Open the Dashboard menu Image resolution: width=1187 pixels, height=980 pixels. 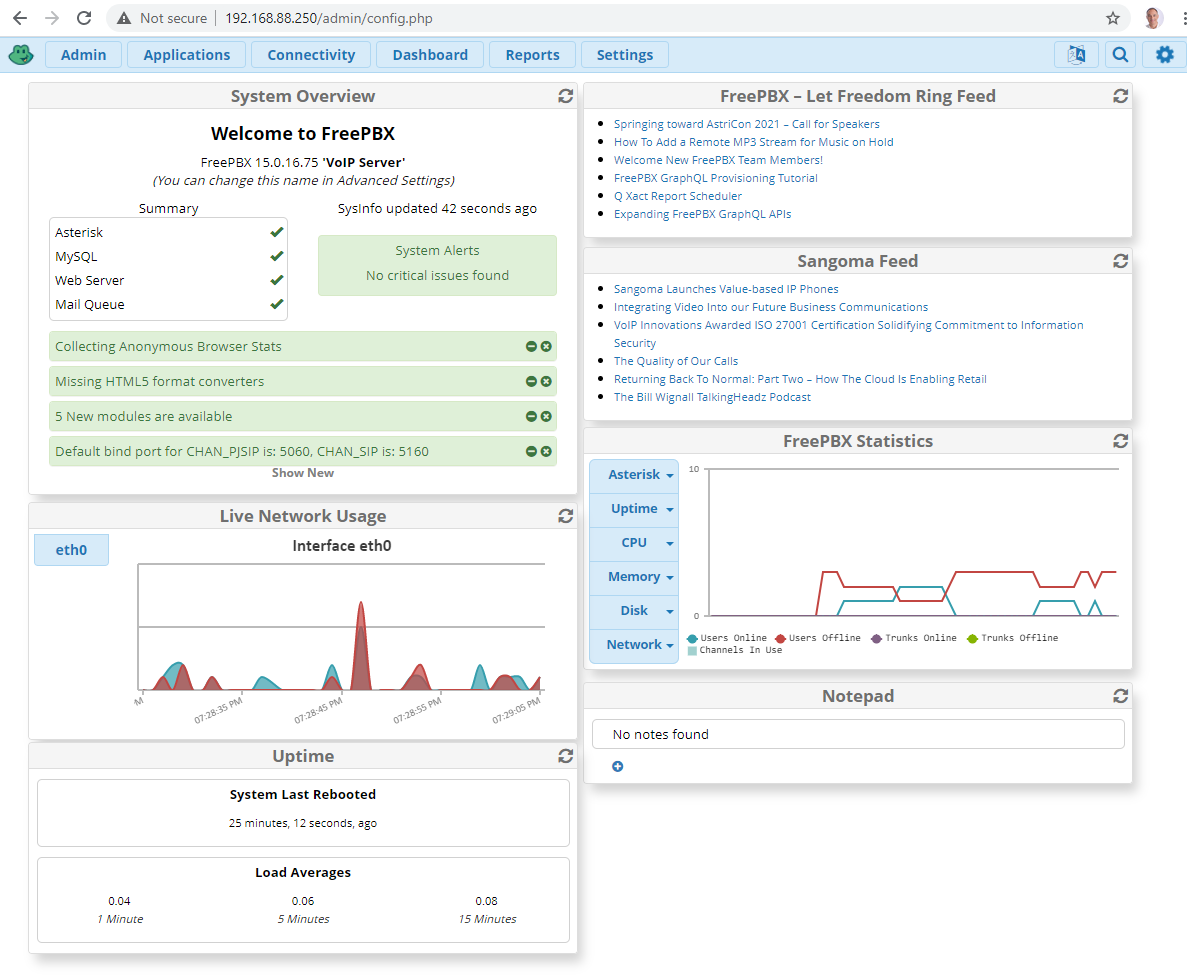[430, 54]
